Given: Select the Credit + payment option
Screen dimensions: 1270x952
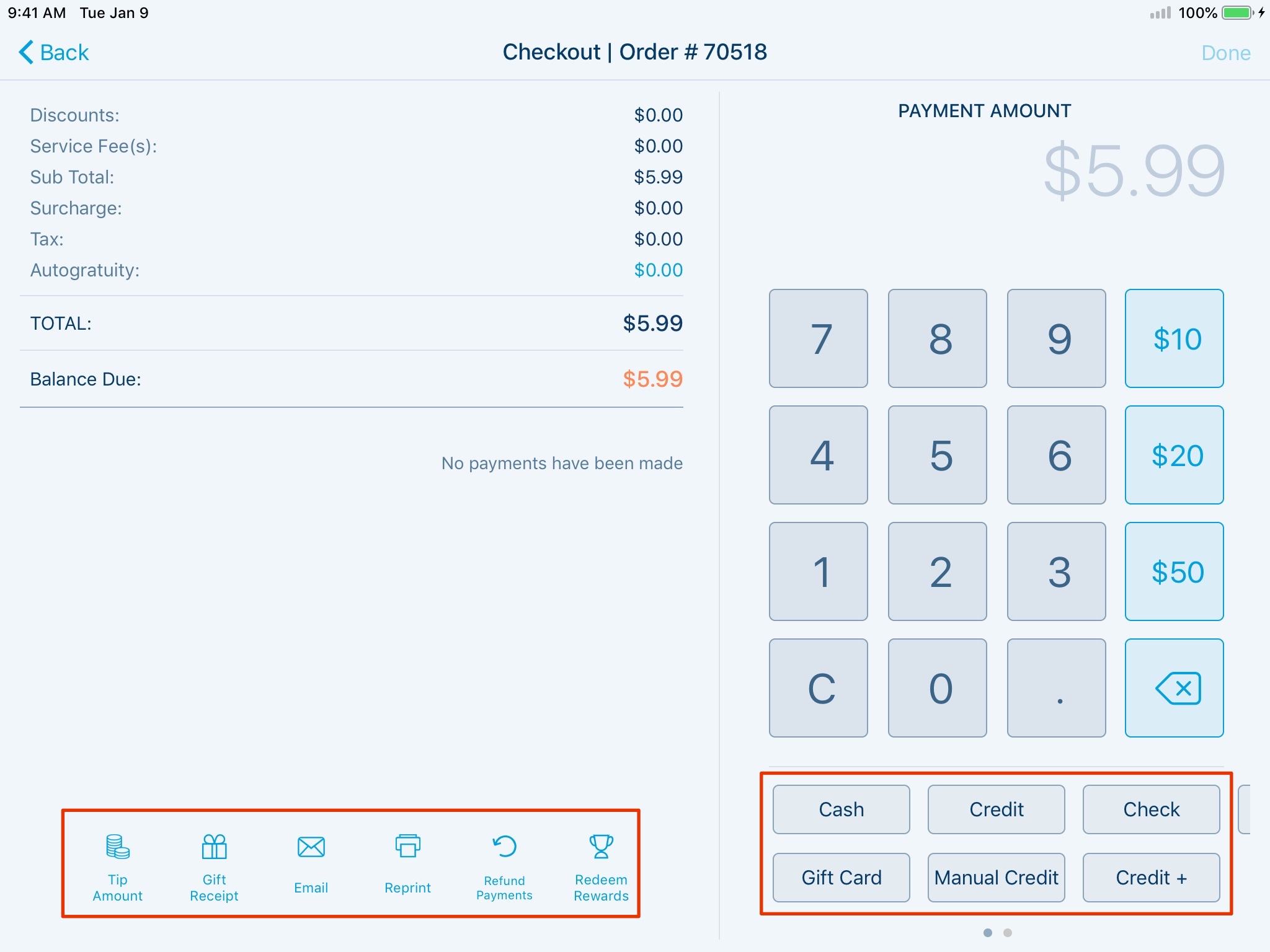Looking at the screenshot, I should pyautogui.click(x=1152, y=878).
